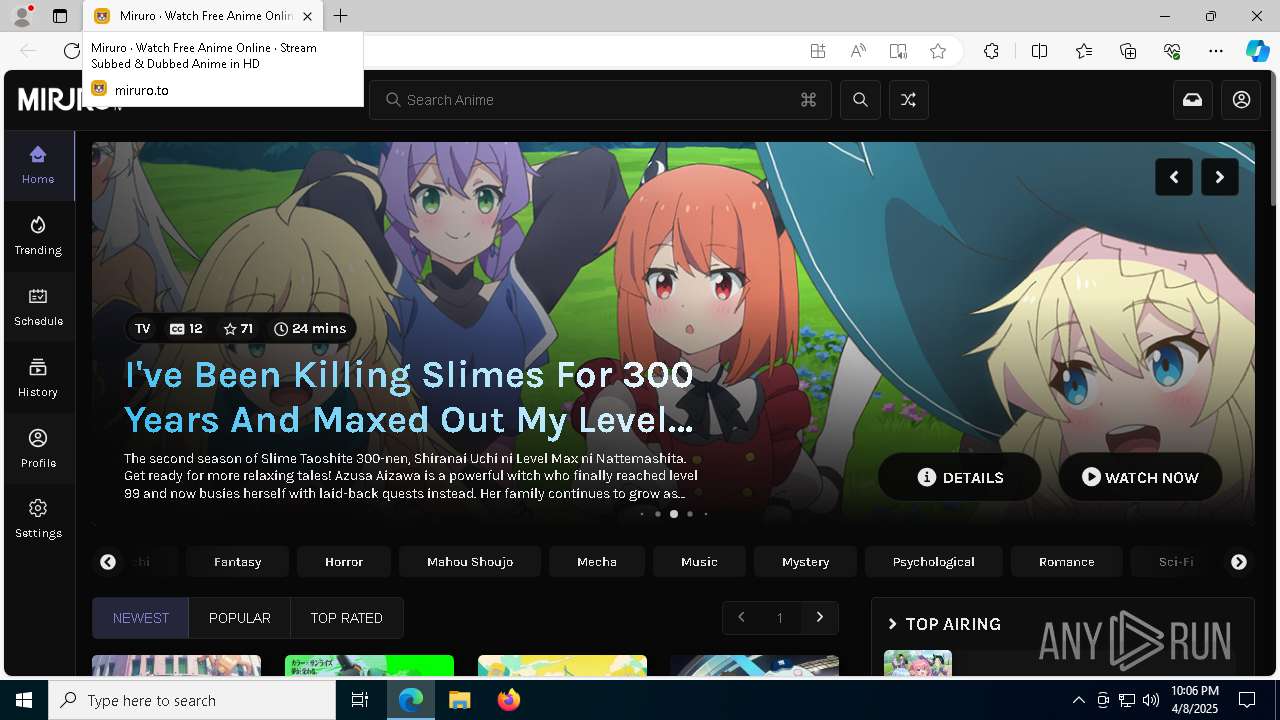Open Read aloud icon in address bar

[x=858, y=51]
